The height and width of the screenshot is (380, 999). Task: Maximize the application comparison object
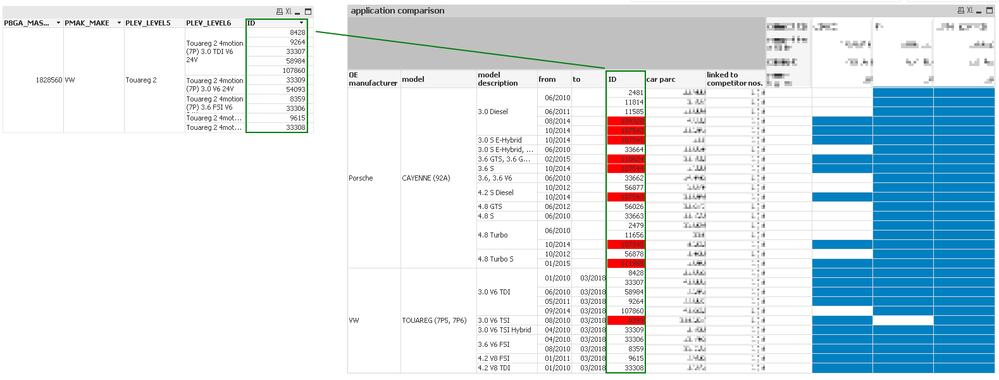[x=989, y=11]
